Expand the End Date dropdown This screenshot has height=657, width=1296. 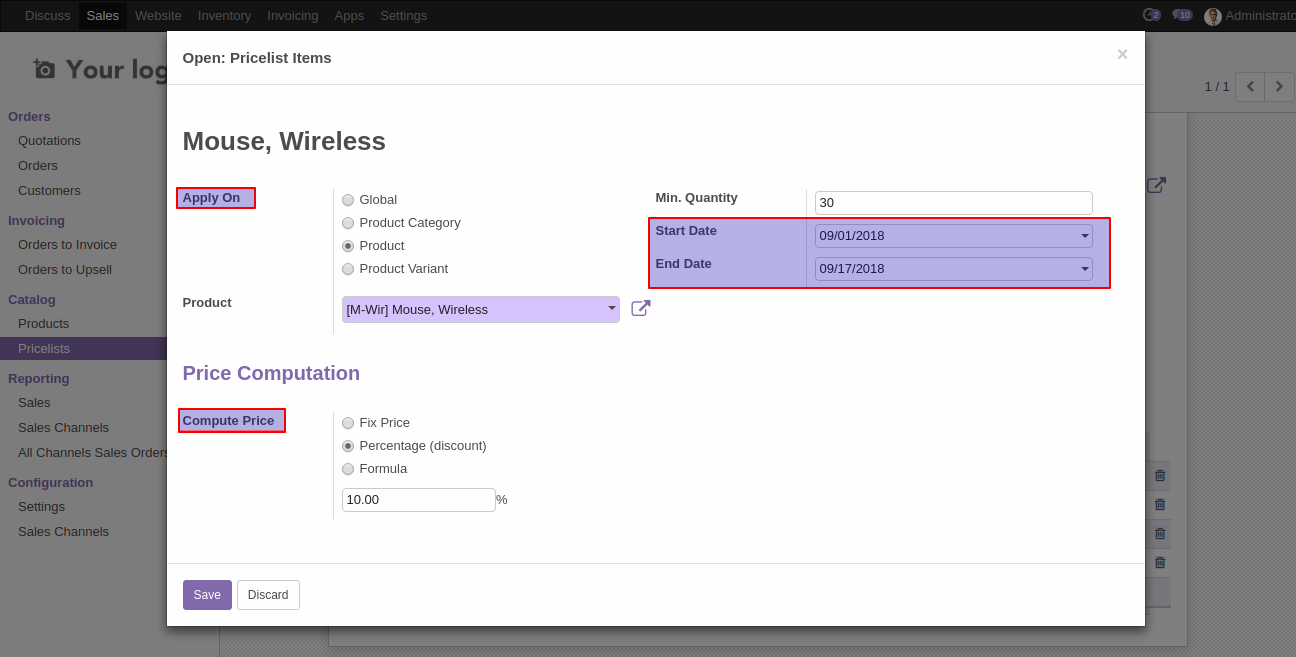tap(1085, 269)
